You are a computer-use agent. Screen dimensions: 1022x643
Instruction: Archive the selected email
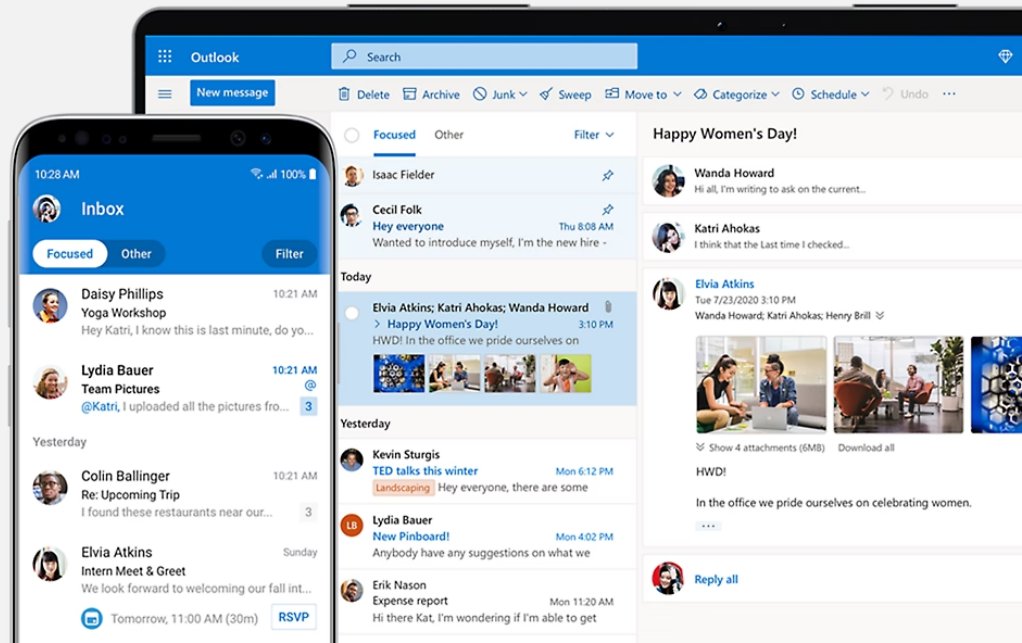click(x=431, y=93)
